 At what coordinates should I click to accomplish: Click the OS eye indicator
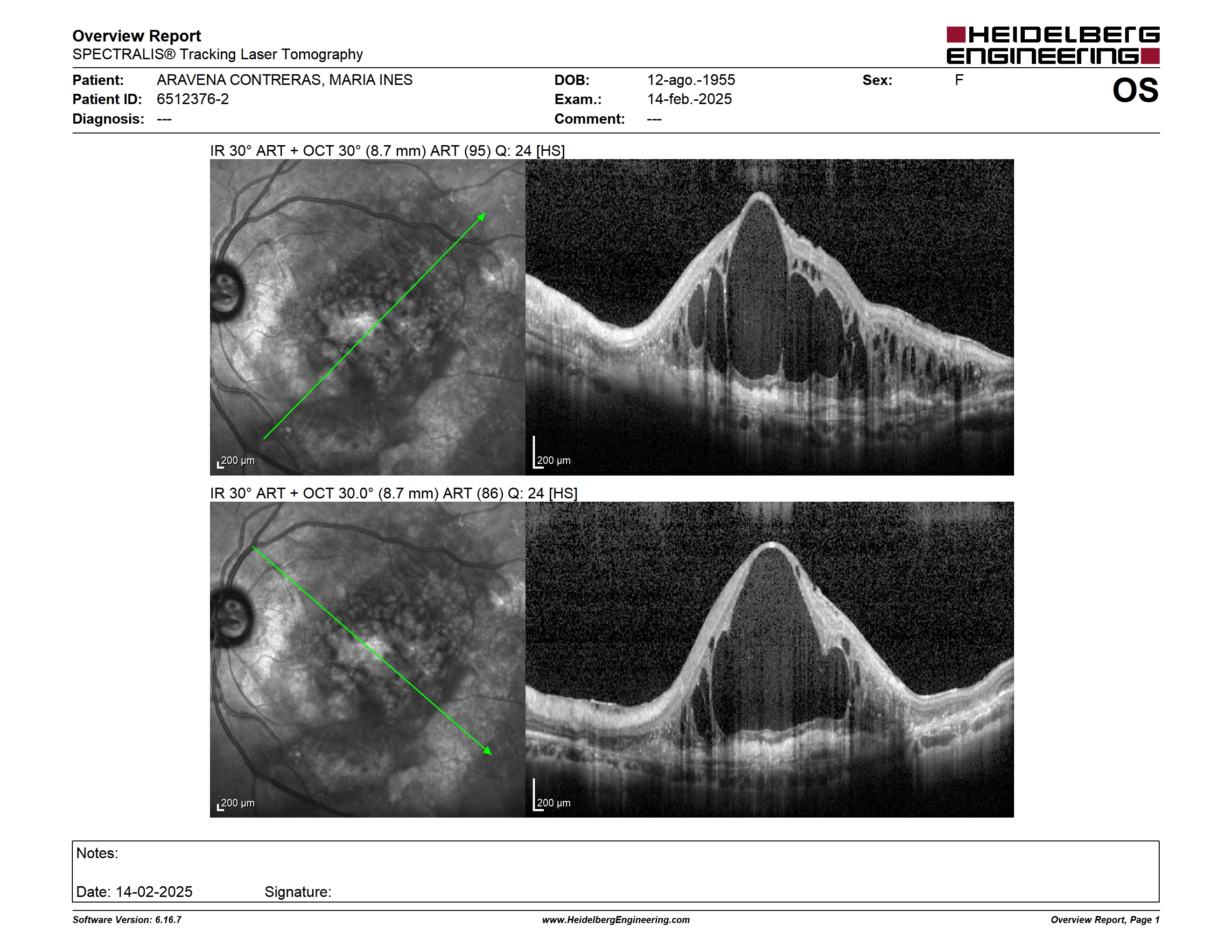[x=1135, y=90]
